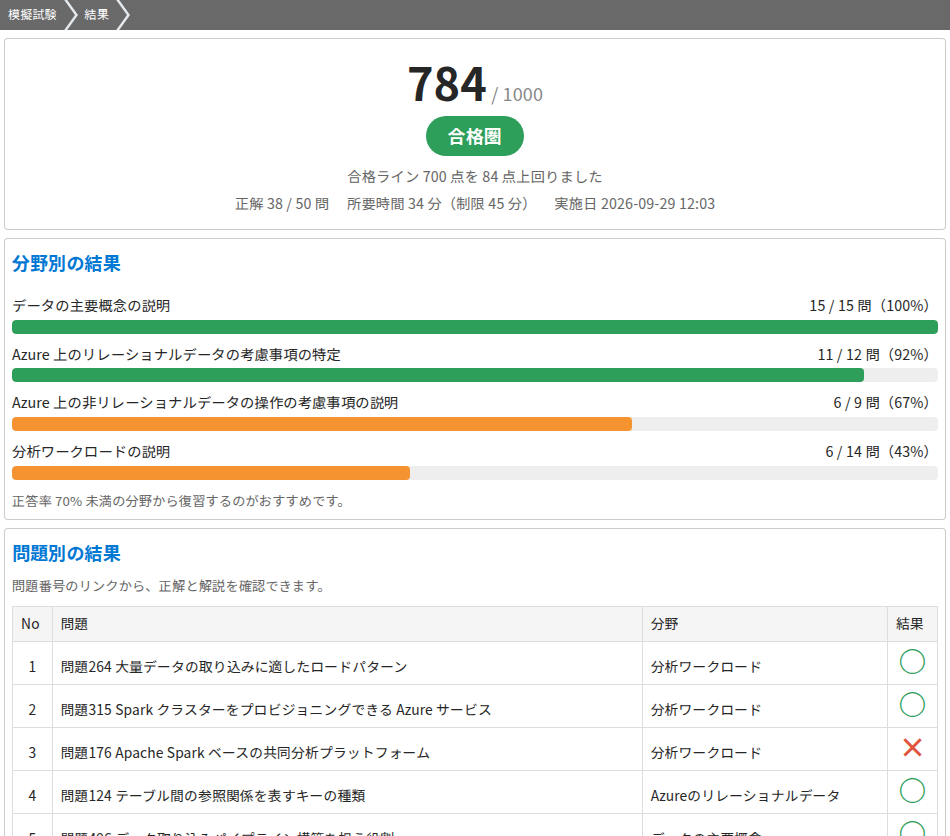
Task: Click the 67% orange progress bar
Action: pos(474,424)
